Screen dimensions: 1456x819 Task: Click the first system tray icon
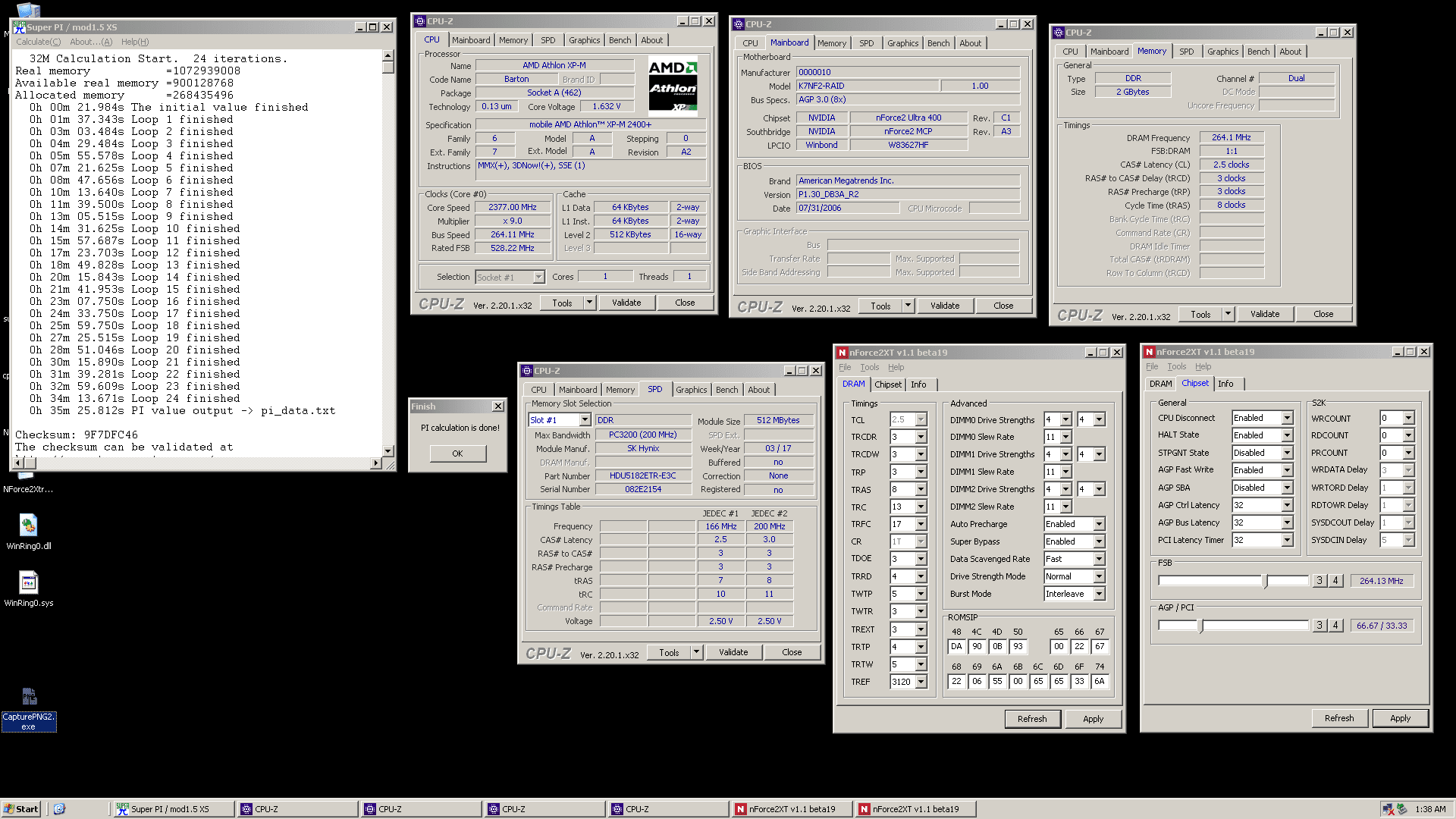pos(1388,809)
